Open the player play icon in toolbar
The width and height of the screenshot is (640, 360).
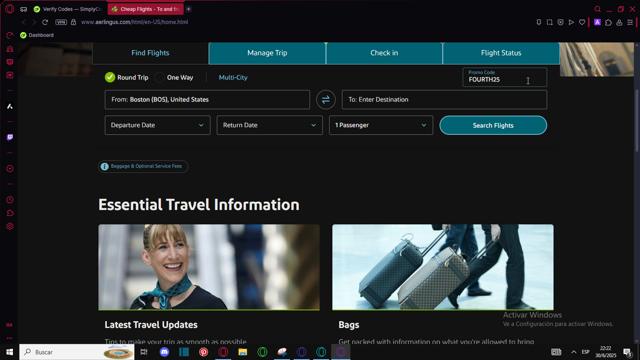pos(571,22)
